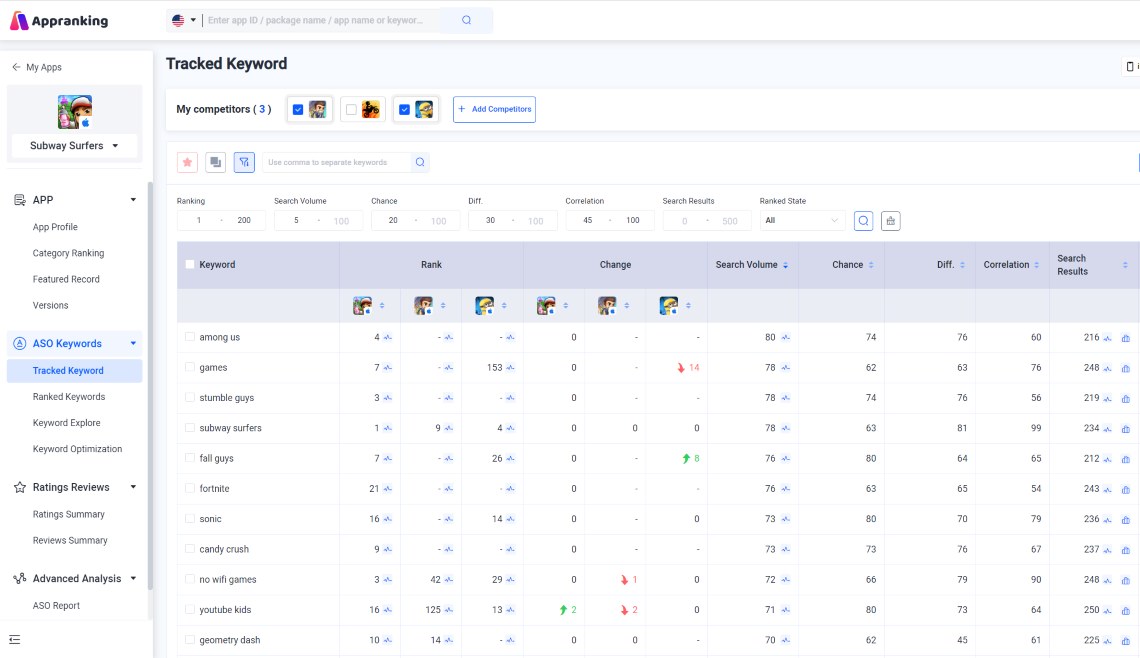Go back to My Apps
This screenshot has height=658, width=1140.
click(x=44, y=67)
